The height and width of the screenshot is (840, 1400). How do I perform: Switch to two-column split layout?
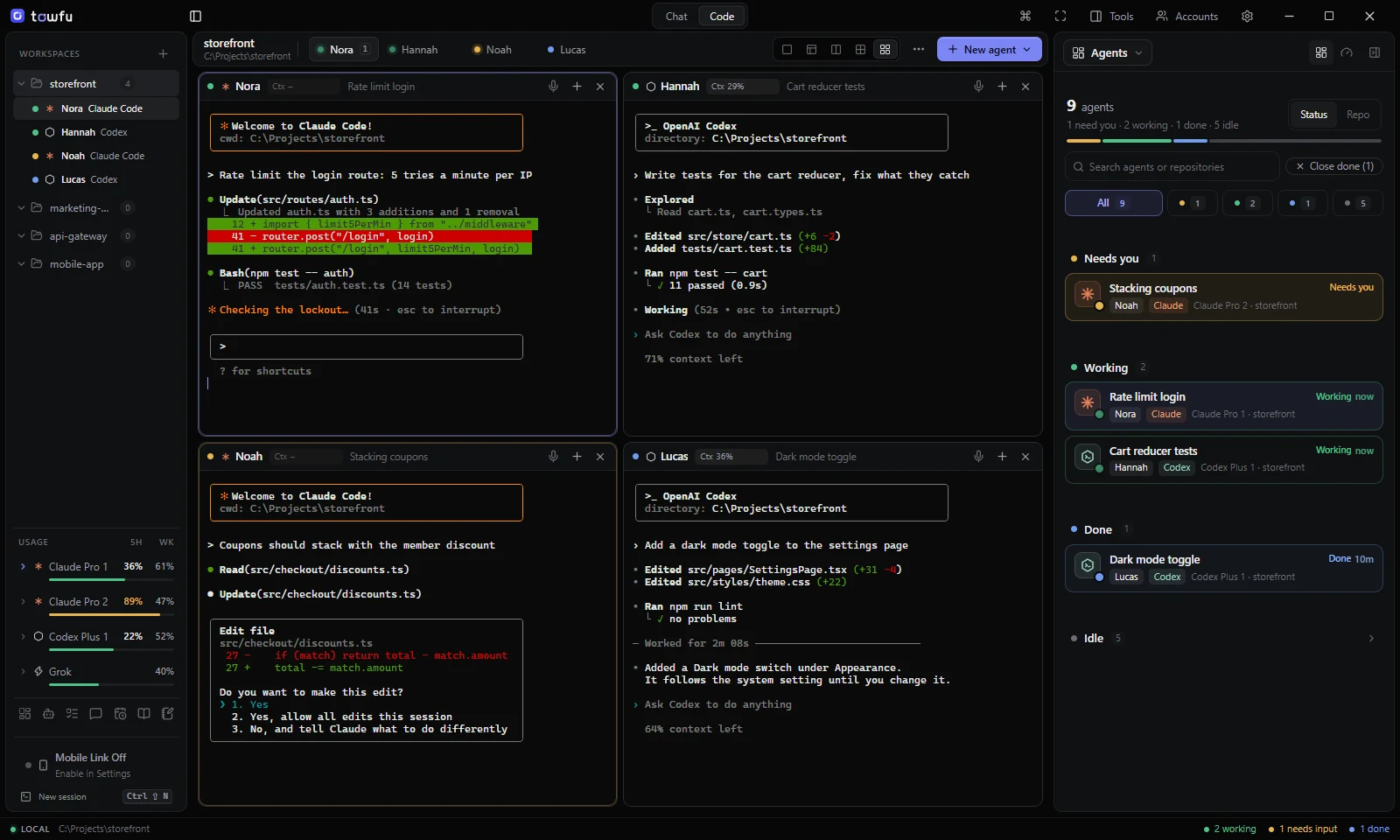point(836,50)
